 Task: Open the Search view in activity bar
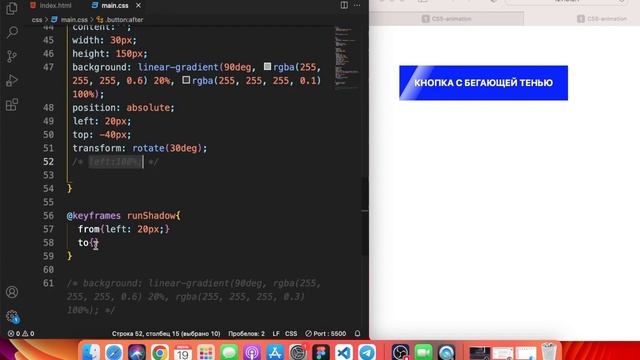tap(12, 32)
